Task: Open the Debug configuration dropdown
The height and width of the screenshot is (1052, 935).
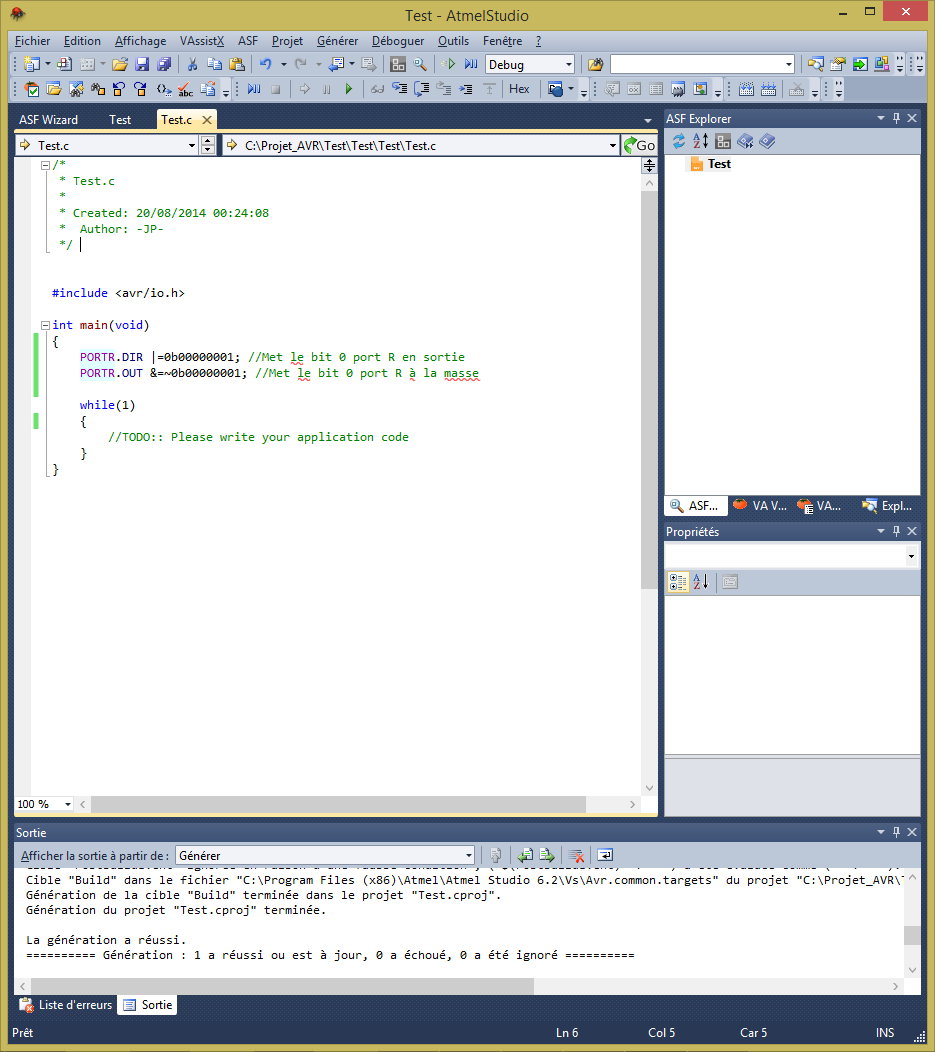Action: 568,64
